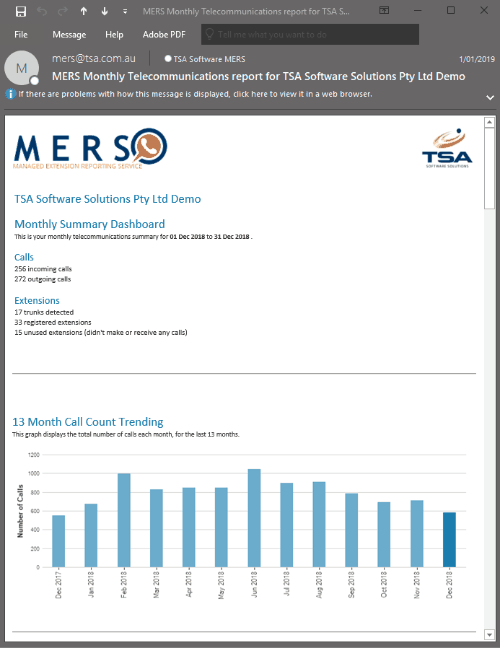This screenshot has width=500, height=648.
Task: Click the Tell me what you want to do box
Action: [x=310, y=34]
